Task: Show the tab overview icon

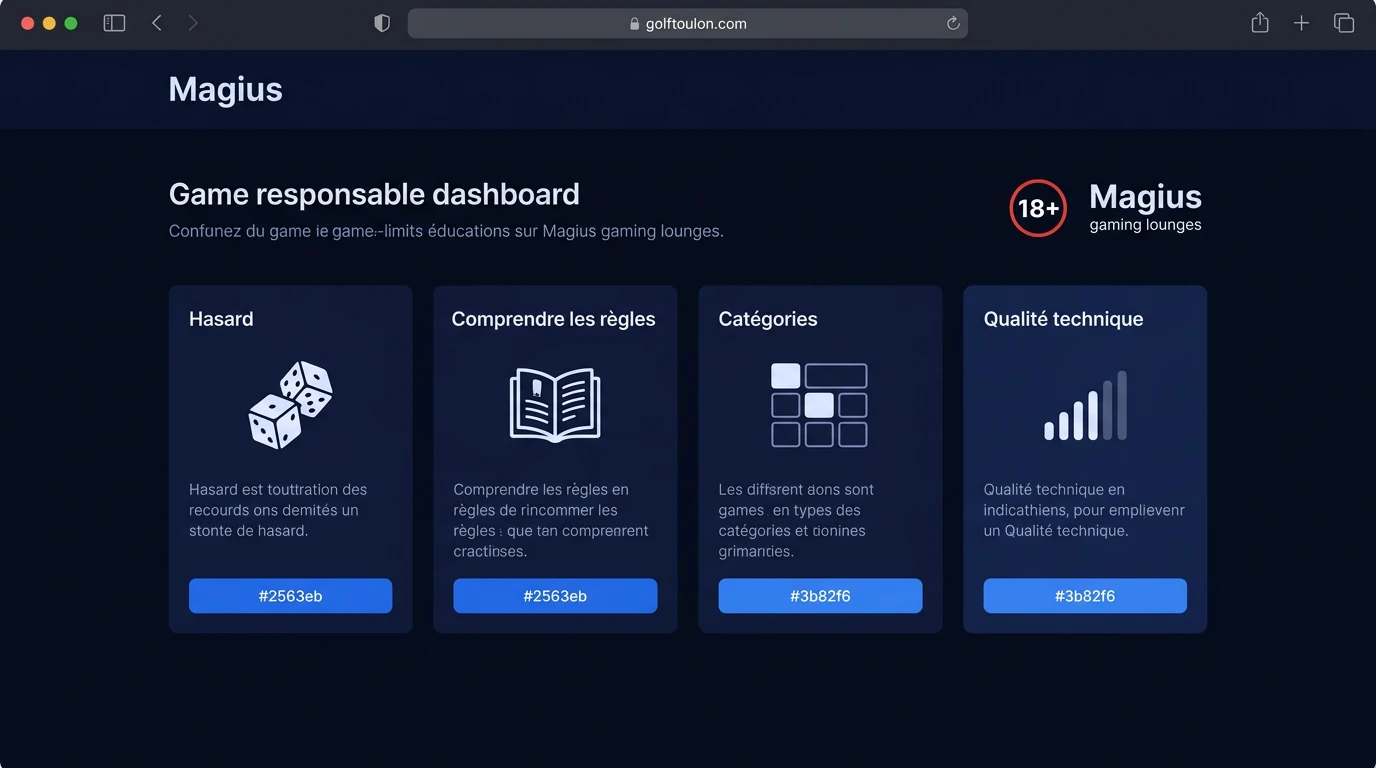Action: pos(1344,23)
